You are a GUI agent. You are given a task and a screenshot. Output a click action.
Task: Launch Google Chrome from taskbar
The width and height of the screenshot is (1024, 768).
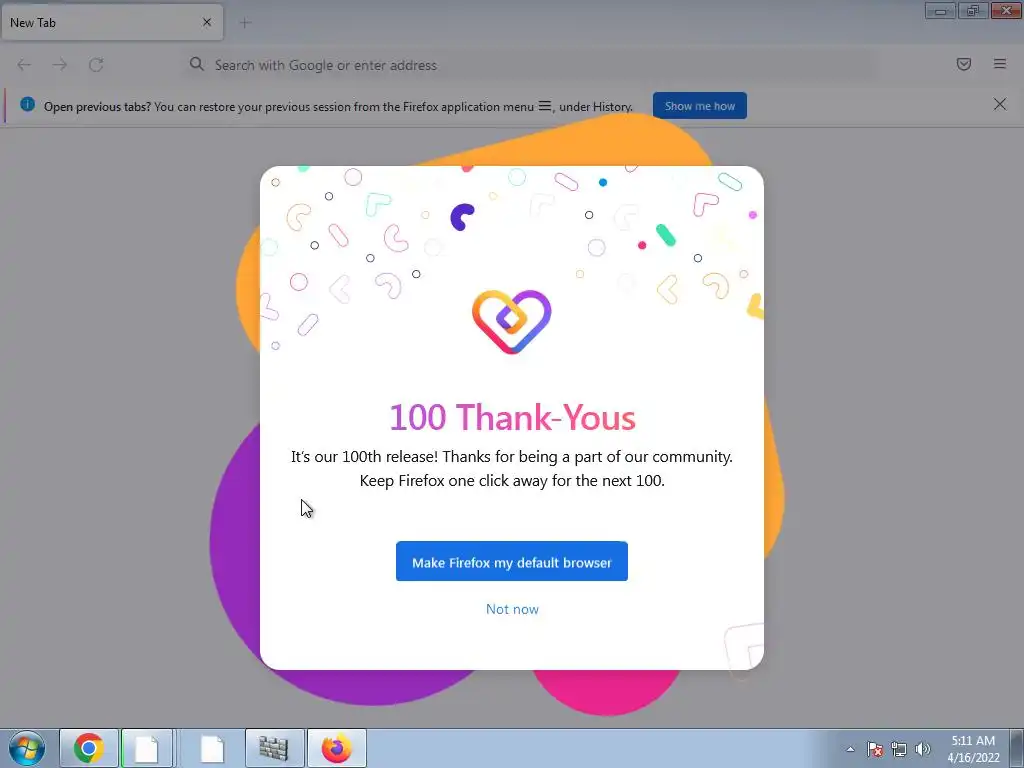[89, 748]
